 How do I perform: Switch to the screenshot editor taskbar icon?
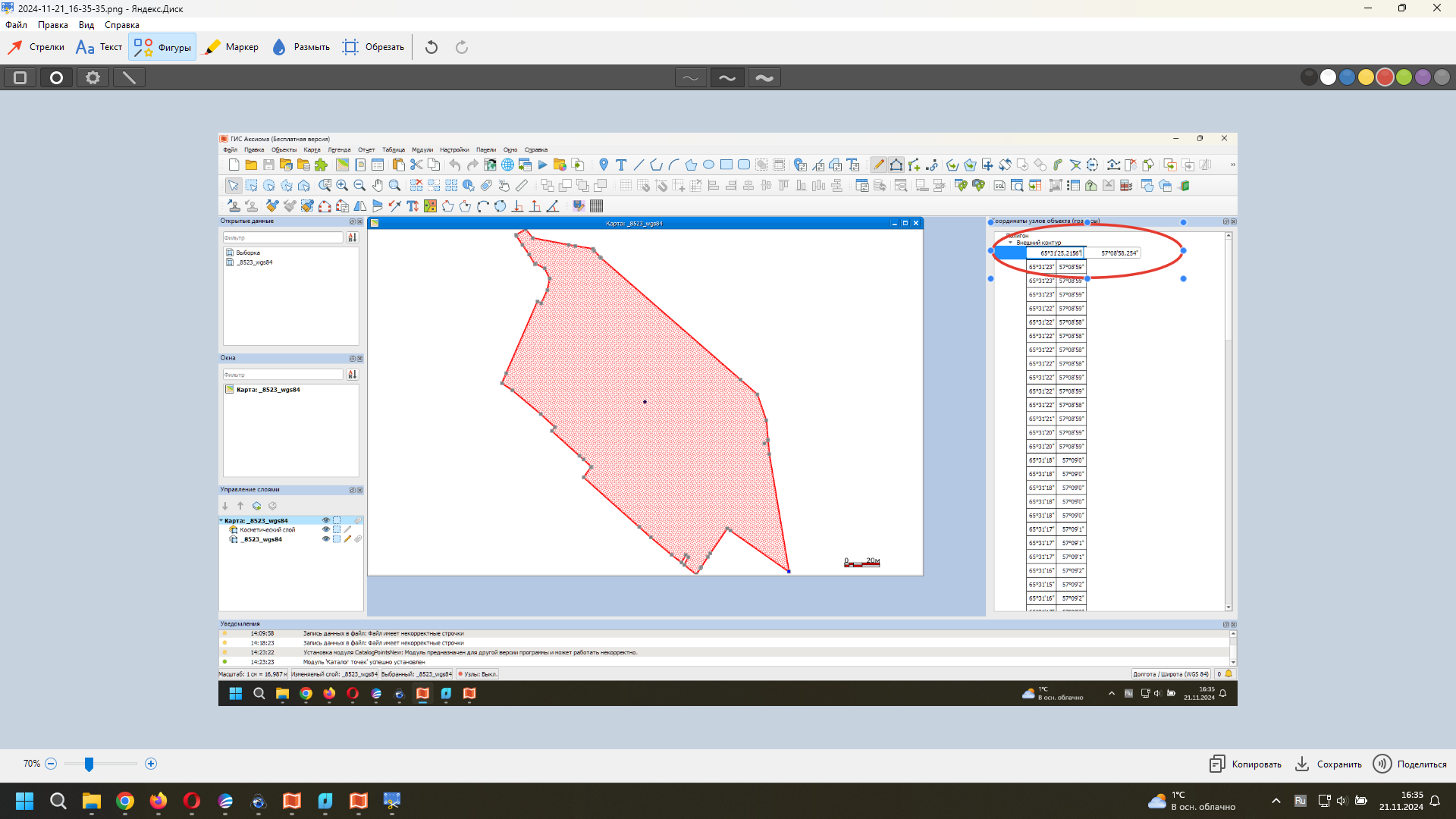pyautogui.click(x=392, y=801)
